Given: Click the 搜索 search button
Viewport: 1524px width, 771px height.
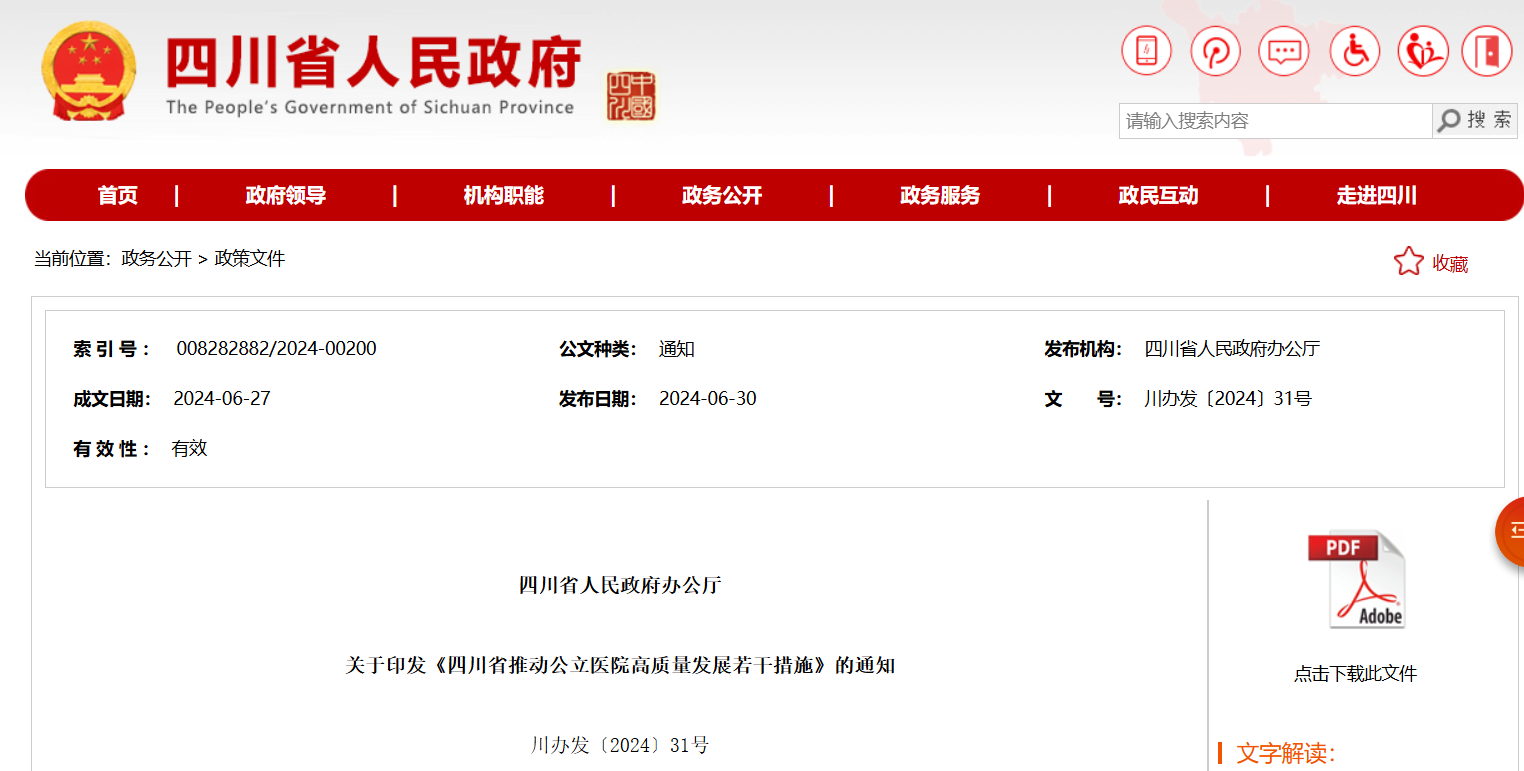Looking at the screenshot, I should [1475, 121].
